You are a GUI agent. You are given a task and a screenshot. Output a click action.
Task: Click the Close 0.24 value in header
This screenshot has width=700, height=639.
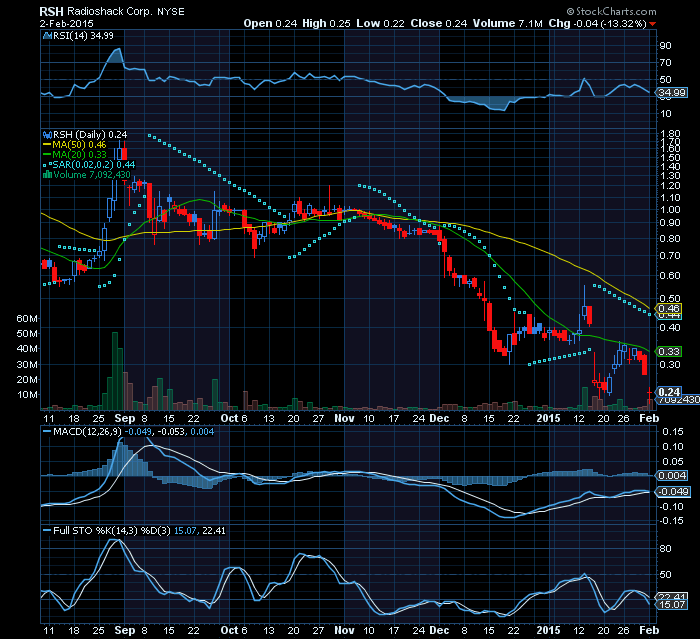click(x=439, y=23)
